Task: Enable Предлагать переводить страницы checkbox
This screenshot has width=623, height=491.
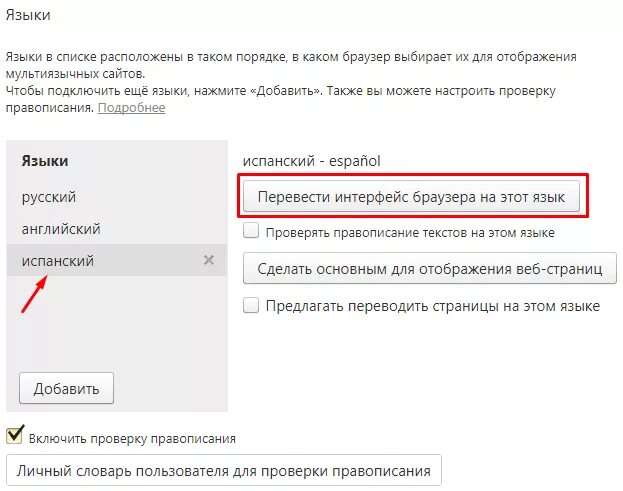Action: (x=251, y=305)
